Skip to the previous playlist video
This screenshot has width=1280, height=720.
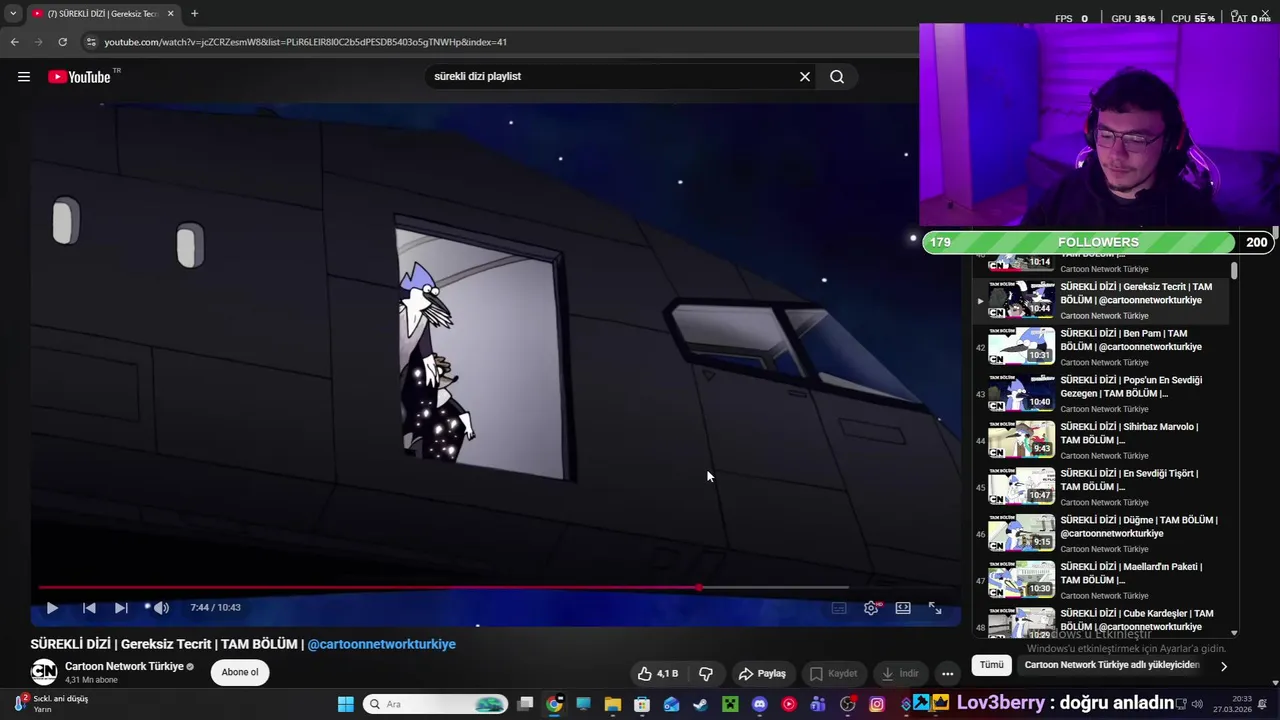(89, 607)
